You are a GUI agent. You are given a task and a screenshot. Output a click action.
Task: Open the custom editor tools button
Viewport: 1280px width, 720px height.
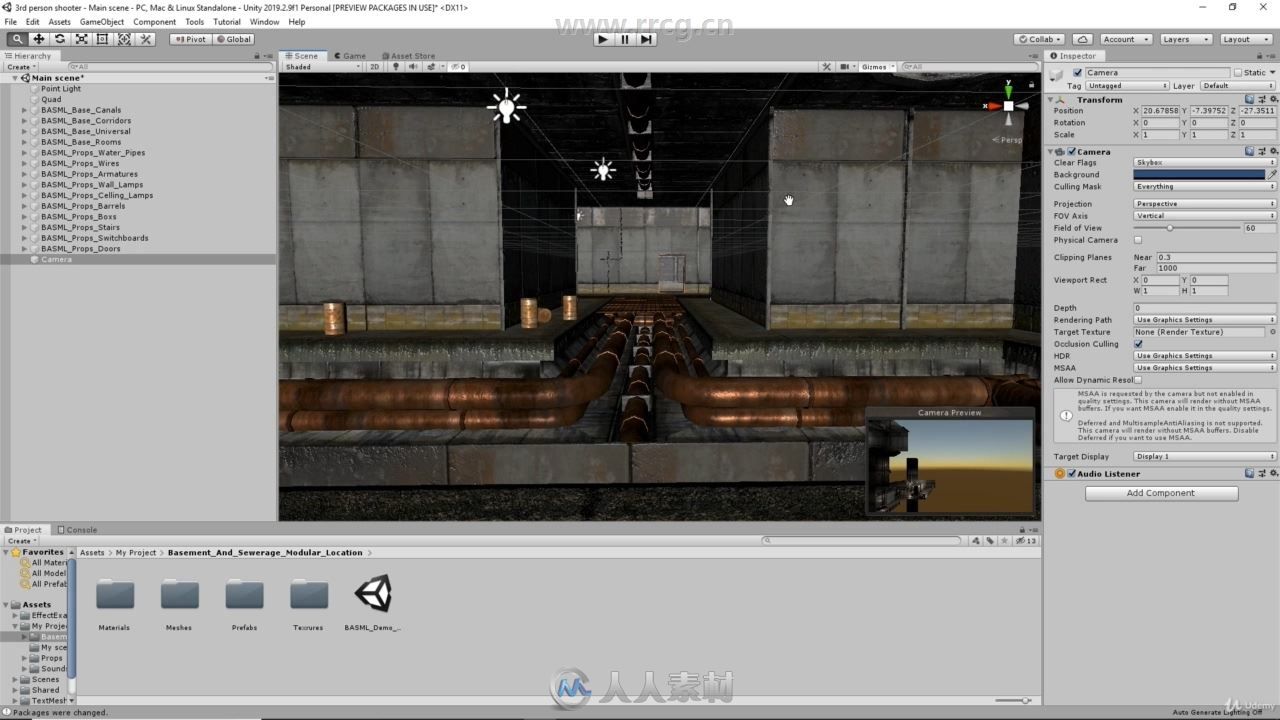(146, 39)
